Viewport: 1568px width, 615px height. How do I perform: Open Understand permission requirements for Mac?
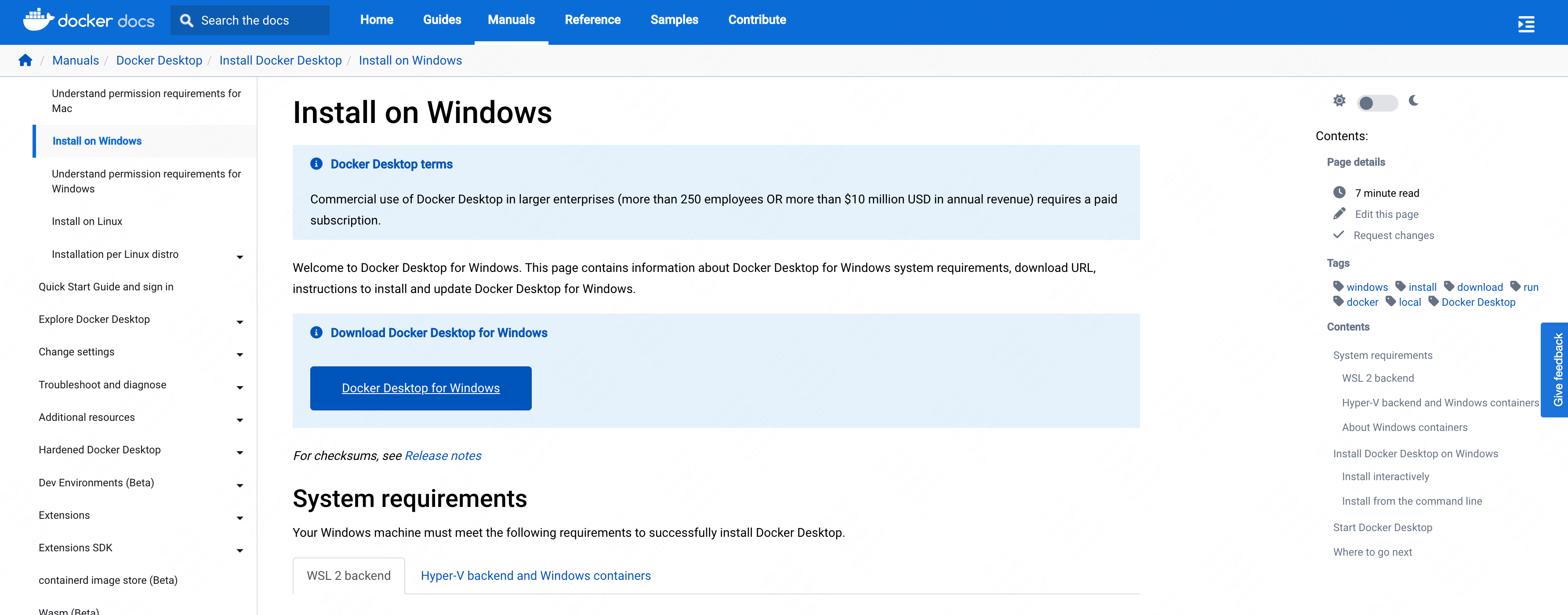pyautogui.click(x=147, y=101)
